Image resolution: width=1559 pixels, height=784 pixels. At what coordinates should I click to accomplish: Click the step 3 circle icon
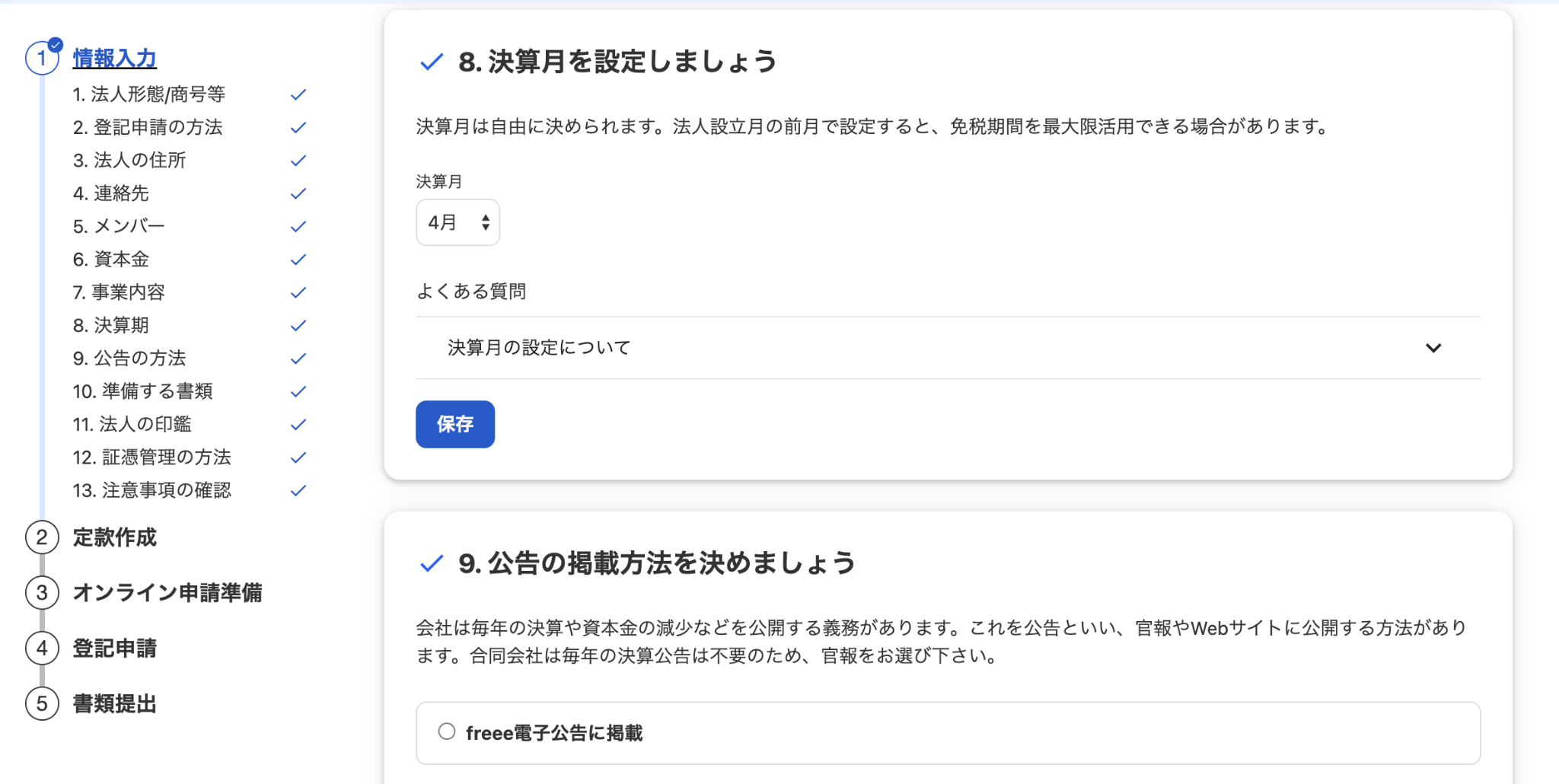click(42, 593)
